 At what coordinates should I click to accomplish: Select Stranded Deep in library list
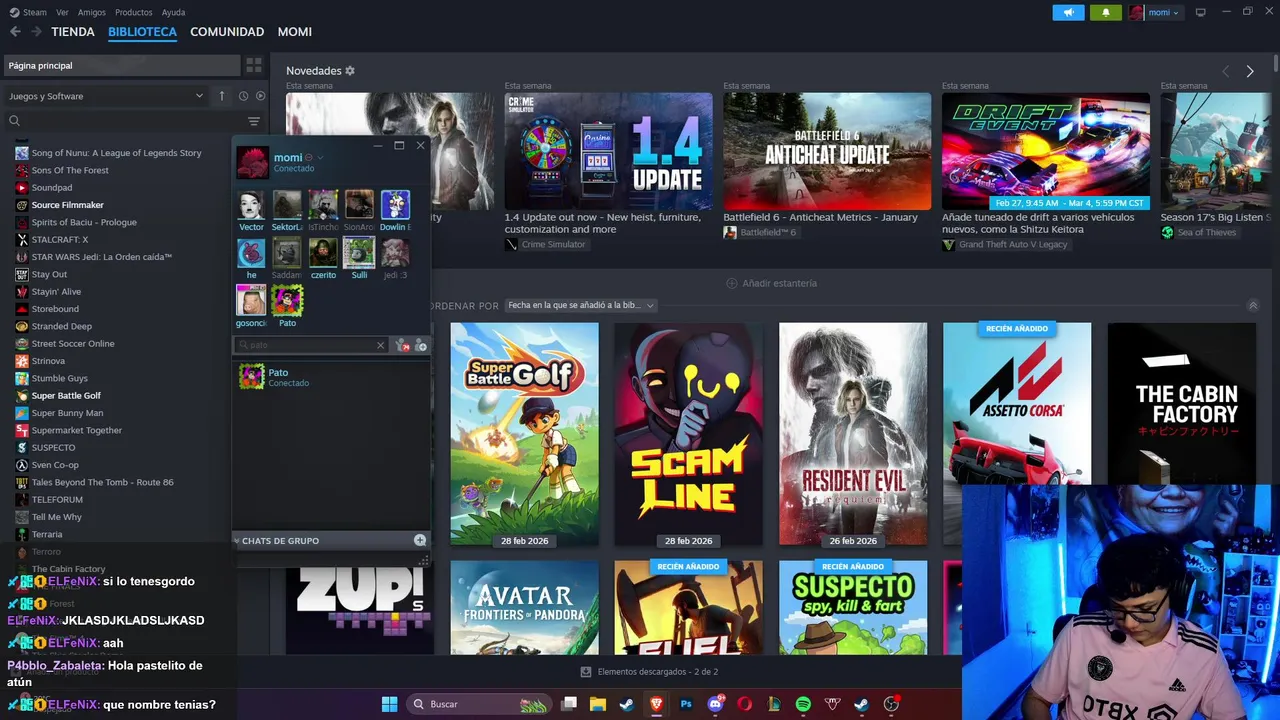click(61, 326)
